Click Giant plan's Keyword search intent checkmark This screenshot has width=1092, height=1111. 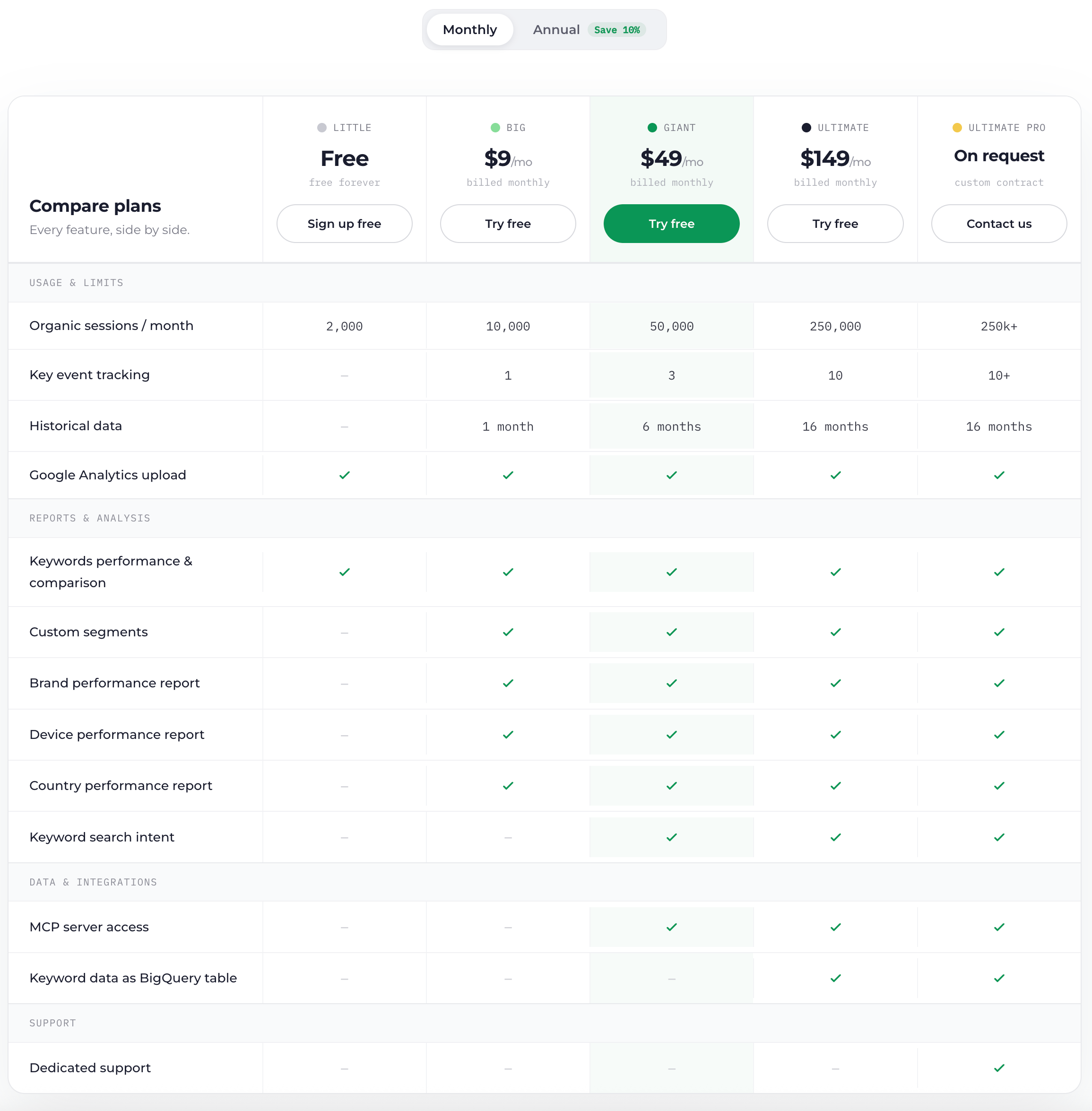click(x=672, y=837)
